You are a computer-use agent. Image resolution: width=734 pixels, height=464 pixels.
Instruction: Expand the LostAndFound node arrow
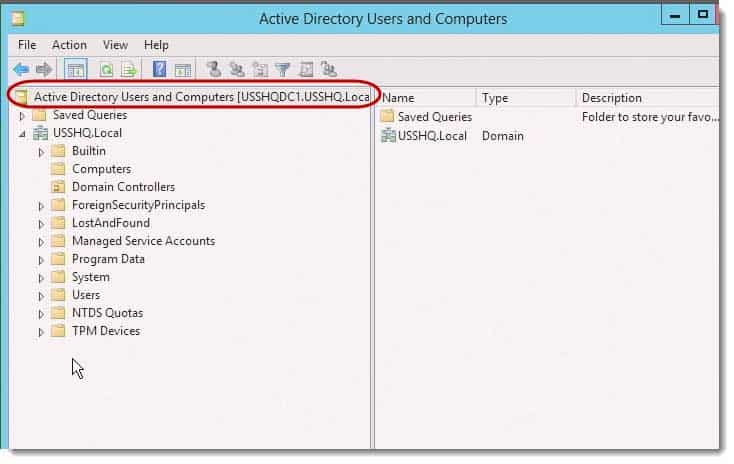point(41,224)
